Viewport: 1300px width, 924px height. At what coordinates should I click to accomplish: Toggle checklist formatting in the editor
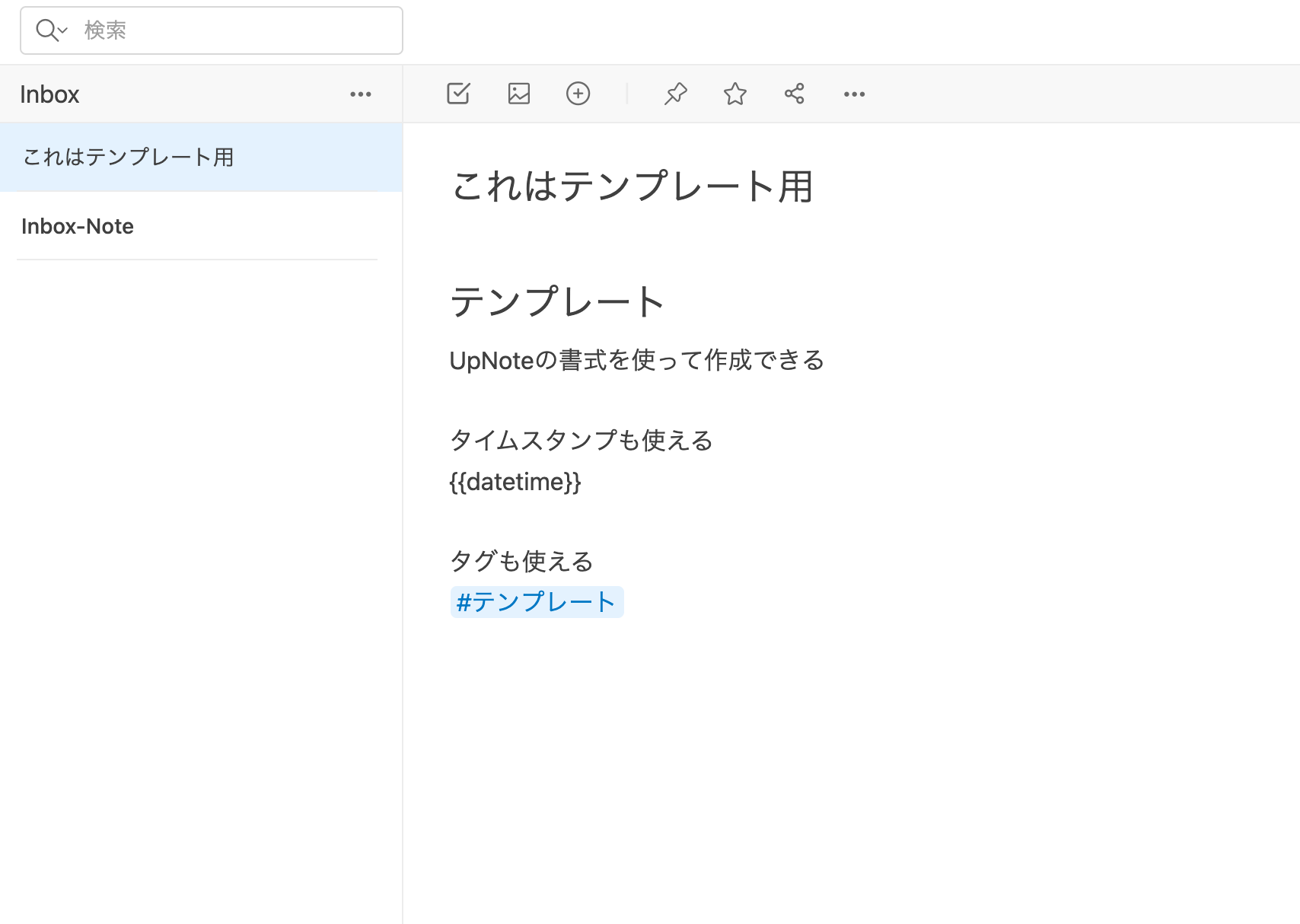point(457,93)
